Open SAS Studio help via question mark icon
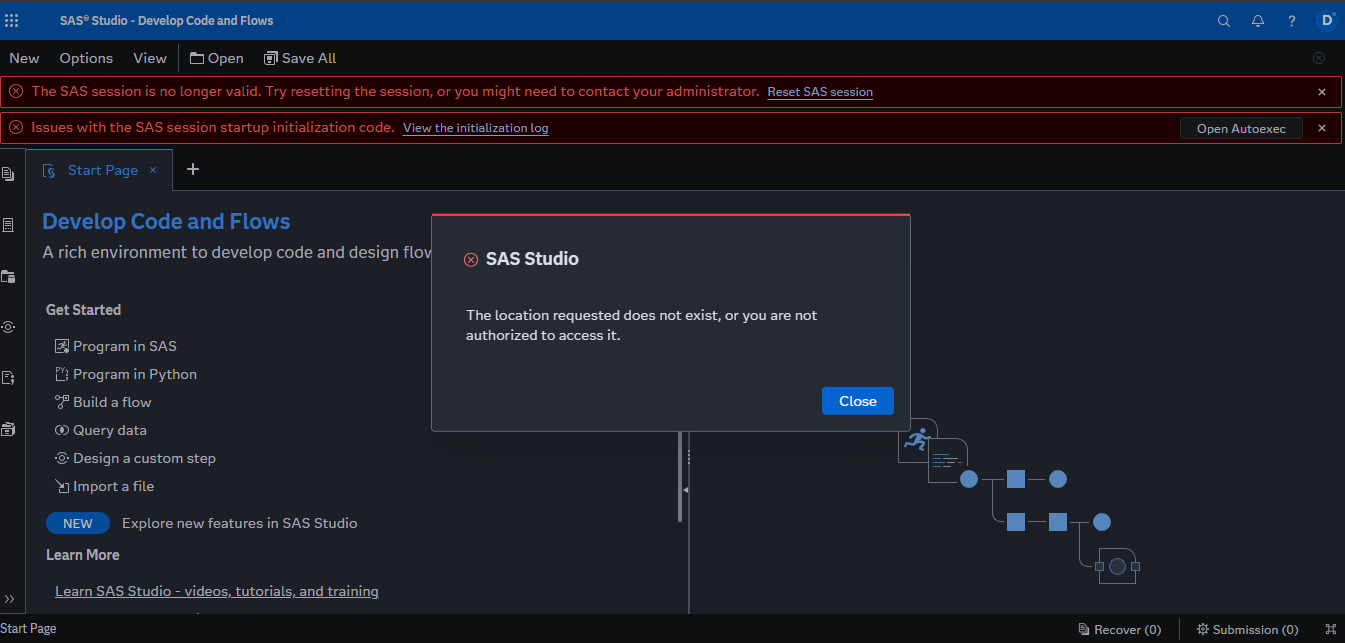Image resolution: width=1345 pixels, height=643 pixels. tap(1291, 20)
